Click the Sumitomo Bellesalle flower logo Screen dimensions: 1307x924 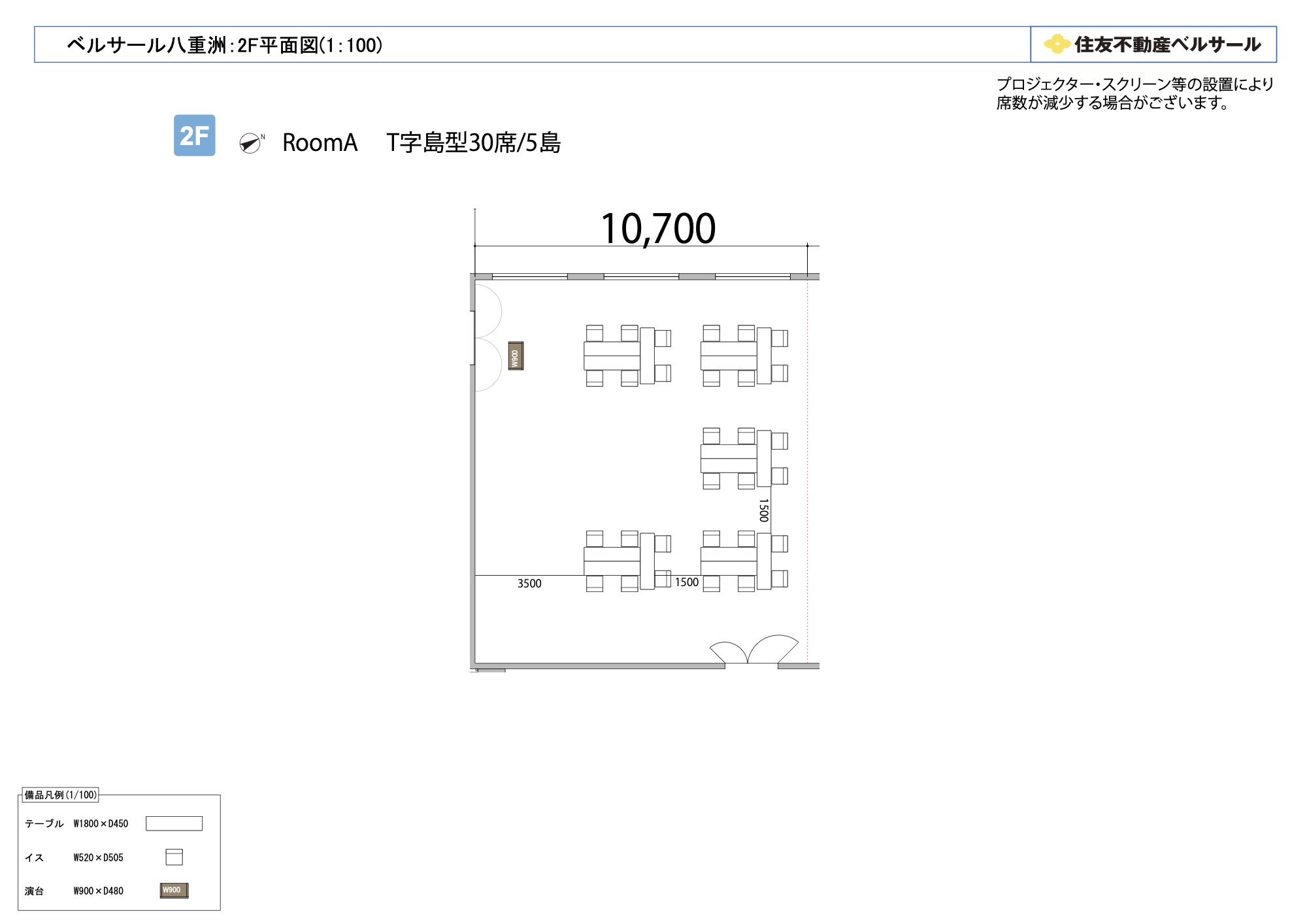coord(1057,44)
